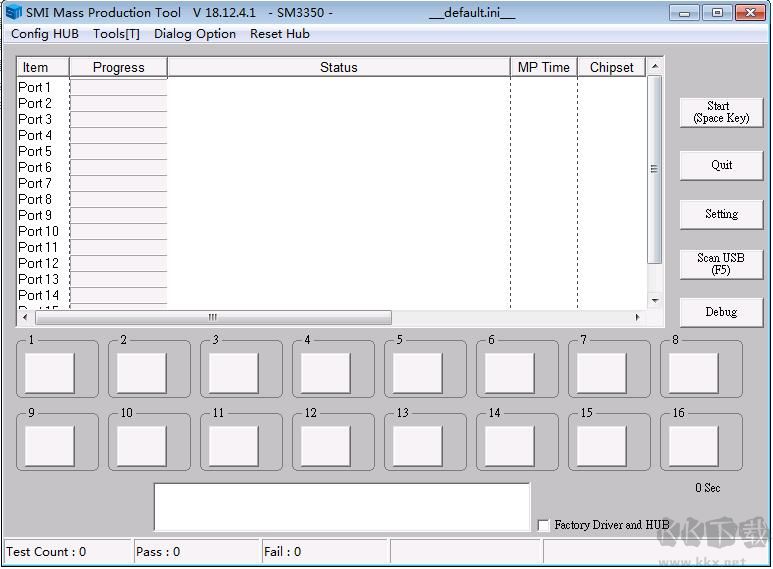Viewport: 773px width, 569px height.
Task: Select the Port 2 row
Action: tap(331, 104)
